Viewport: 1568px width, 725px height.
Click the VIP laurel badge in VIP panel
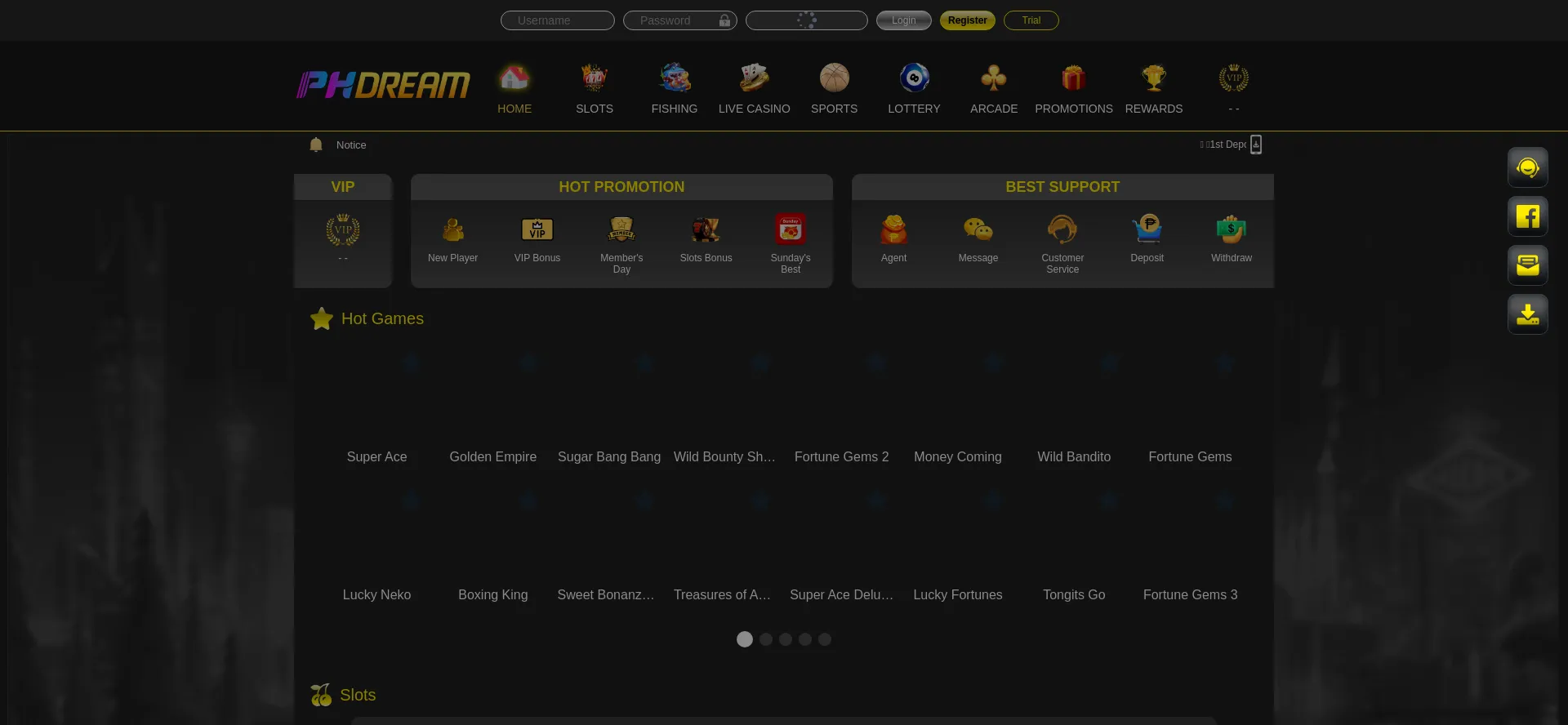coord(343,230)
